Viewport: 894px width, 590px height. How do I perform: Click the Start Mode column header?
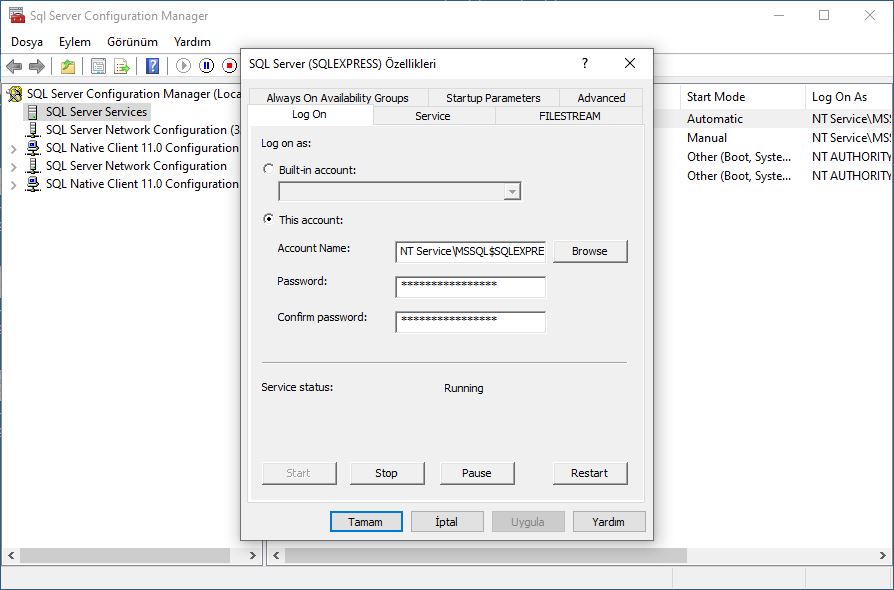[742, 97]
